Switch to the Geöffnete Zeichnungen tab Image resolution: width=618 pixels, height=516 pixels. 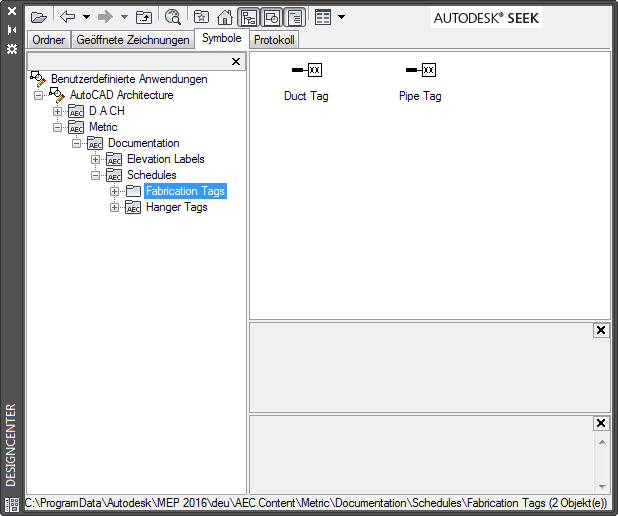point(133,40)
